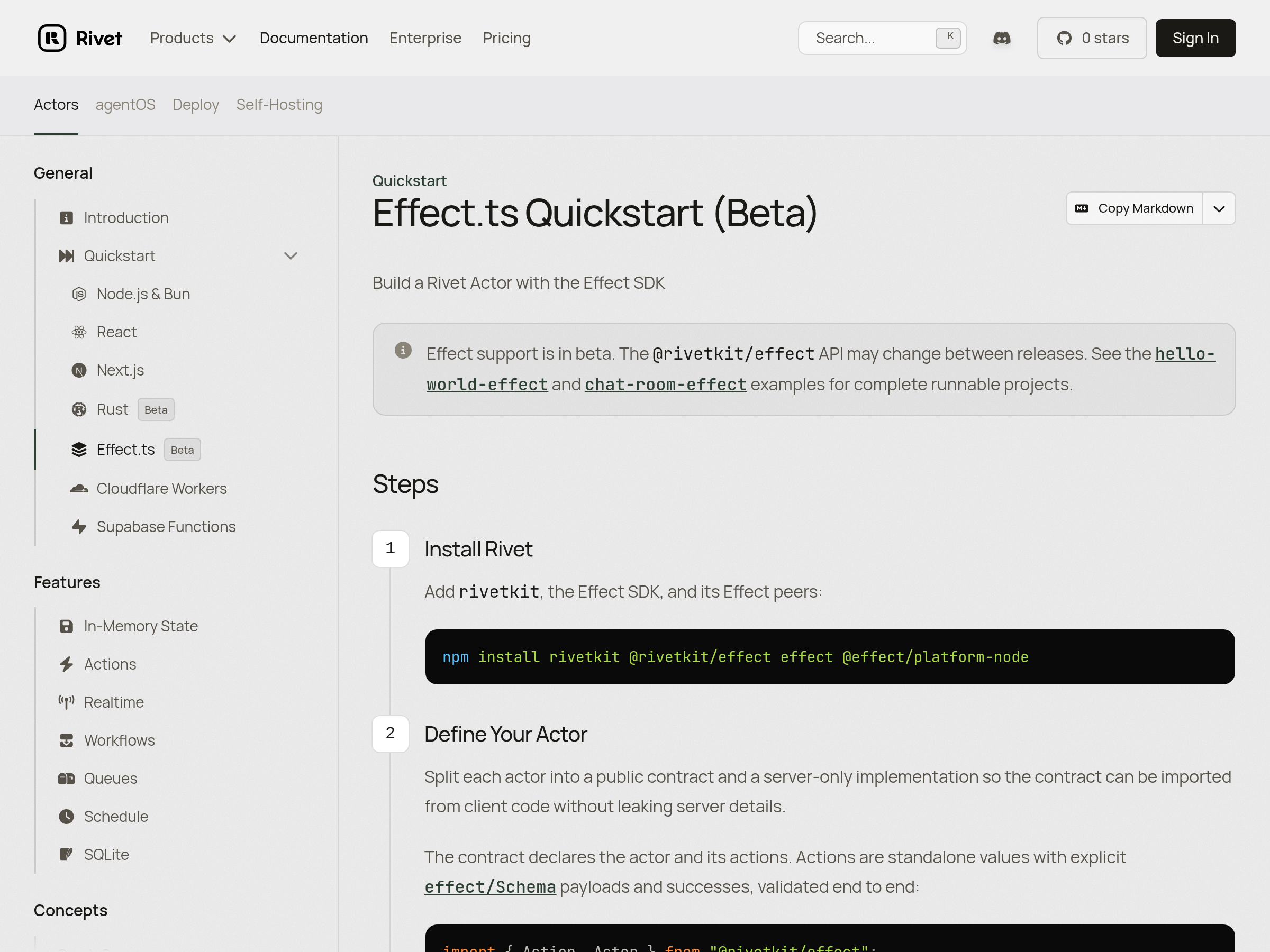Image resolution: width=1270 pixels, height=952 pixels.
Task: Click the Copy Markdown button
Action: 1135,208
